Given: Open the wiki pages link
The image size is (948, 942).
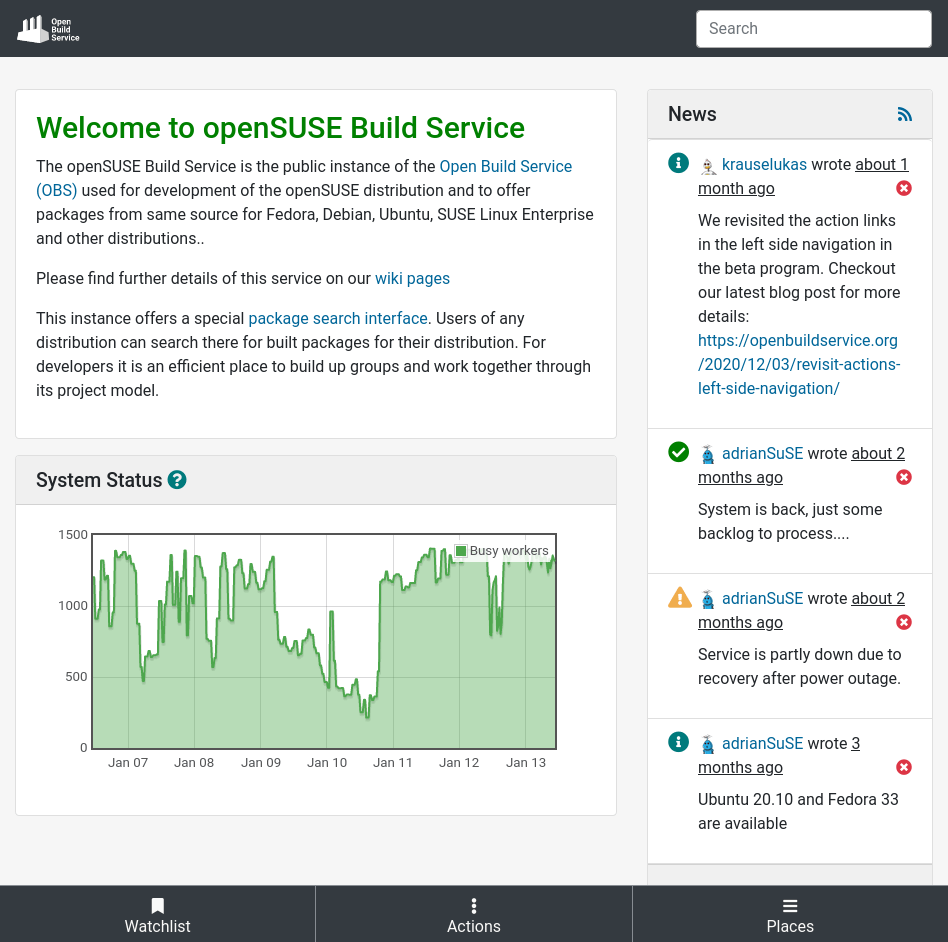Looking at the screenshot, I should 412,278.
